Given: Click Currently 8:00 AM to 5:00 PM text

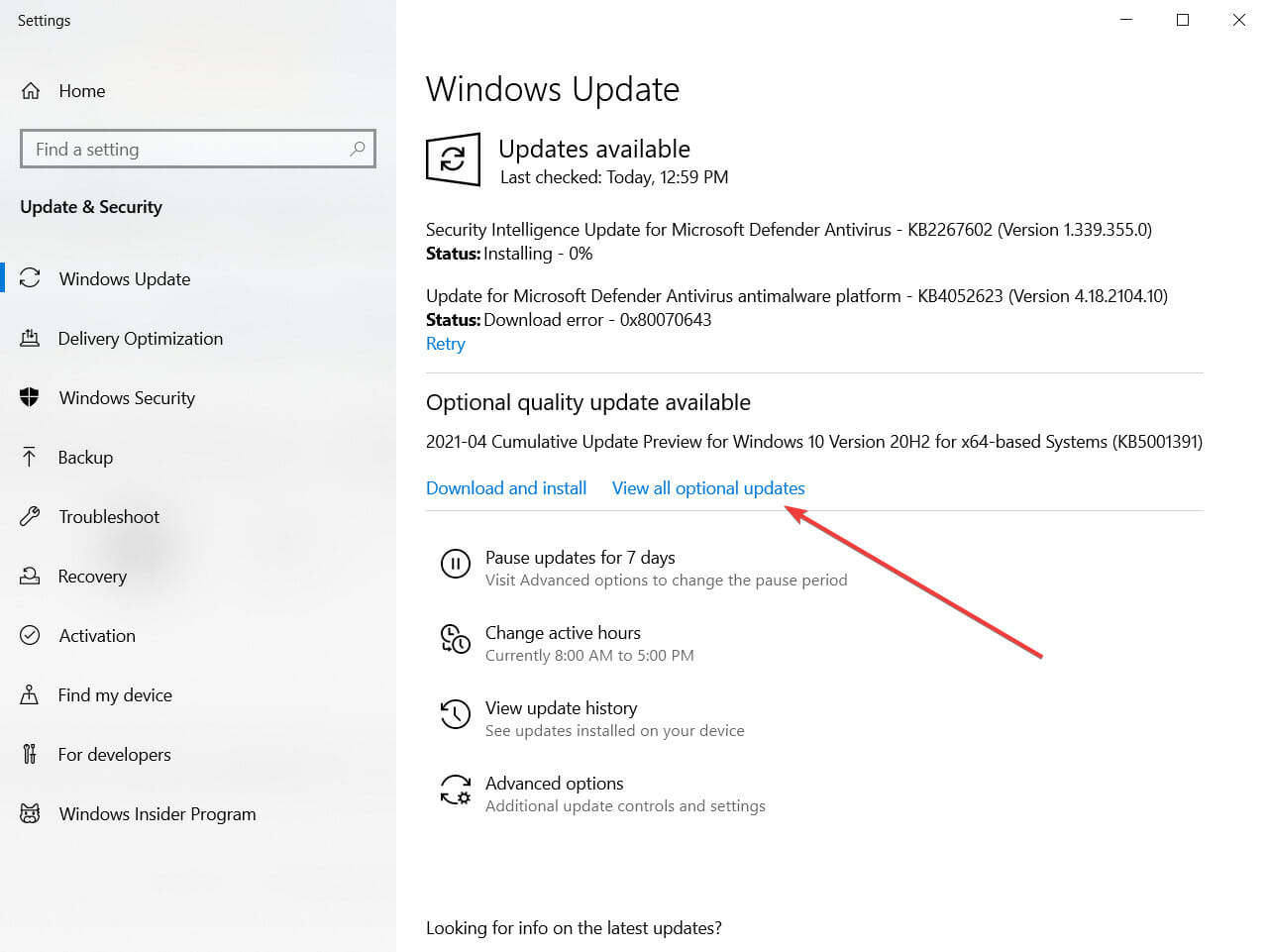Looking at the screenshot, I should pyautogui.click(x=589, y=656).
